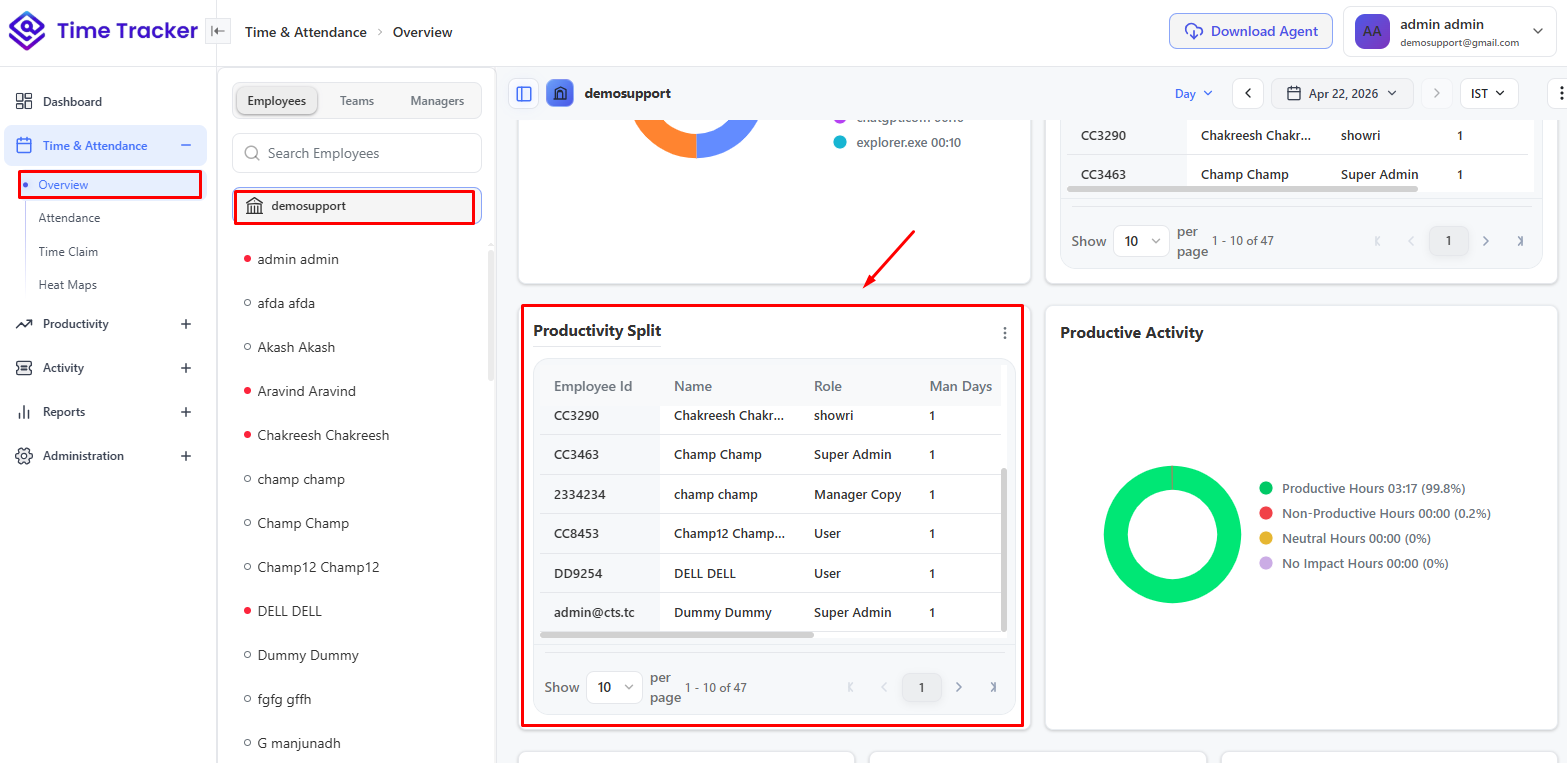Image resolution: width=1567 pixels, height=763 pixels.
Task: Open the rows-per-page dropdown in Productivity Split
Action: point(614,687)
